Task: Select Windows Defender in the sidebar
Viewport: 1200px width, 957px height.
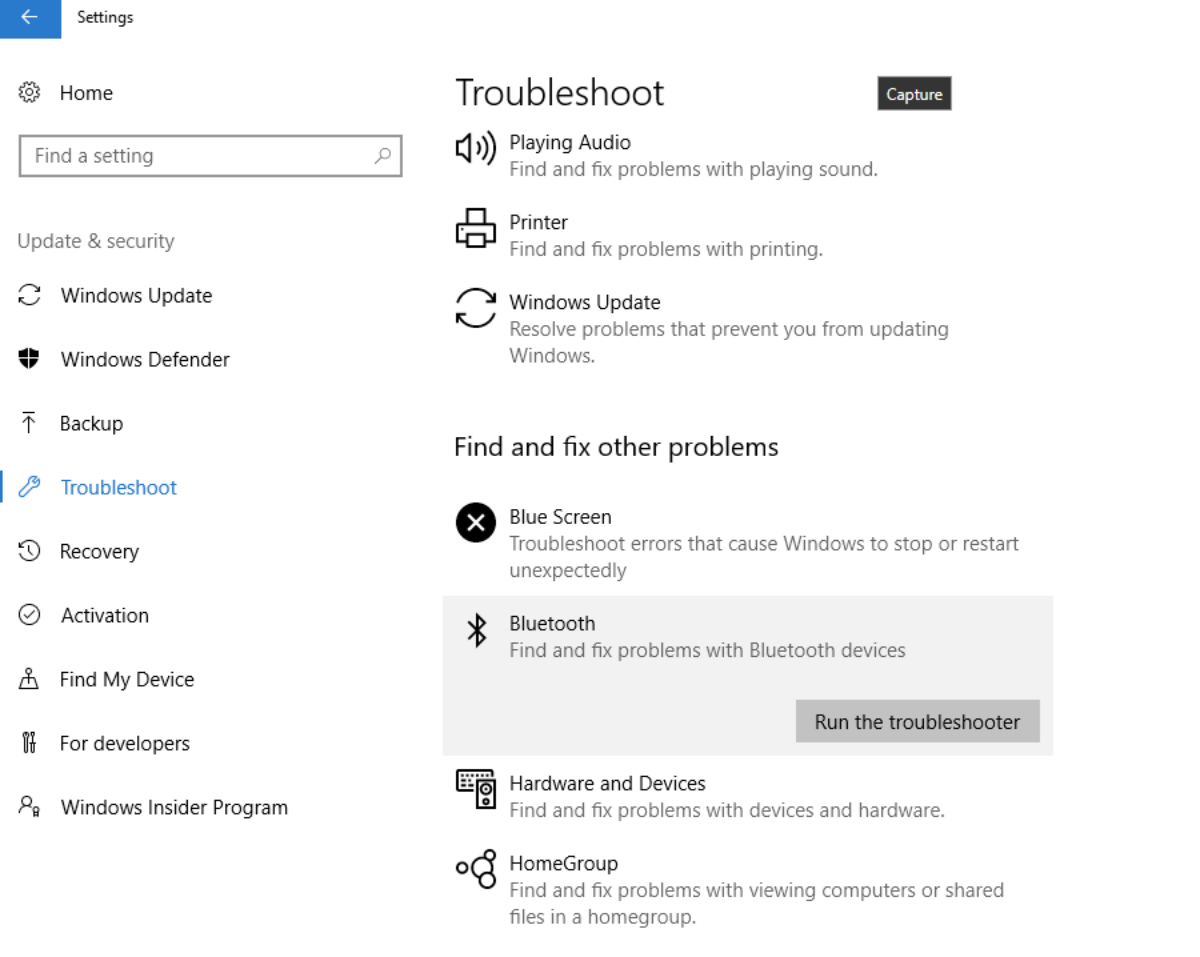Action: pos(145,360)
